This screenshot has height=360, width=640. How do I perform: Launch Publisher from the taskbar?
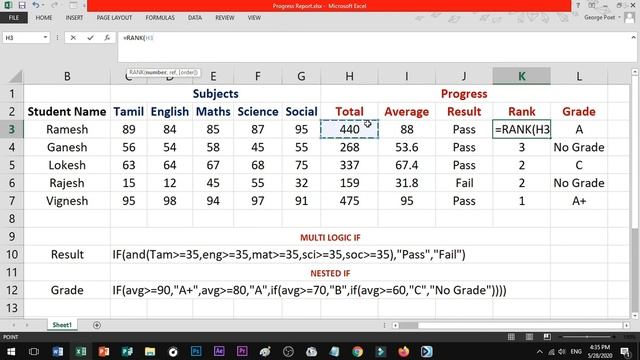127,351
